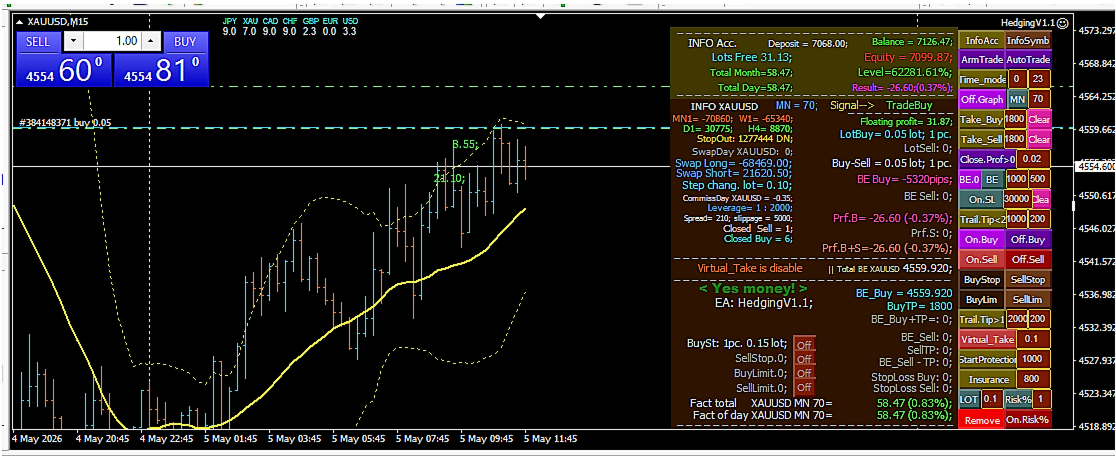Screen dimensions: 1116x456
Task: Click the order label #384148371 buy 0.05
Action: coord(65,122)
